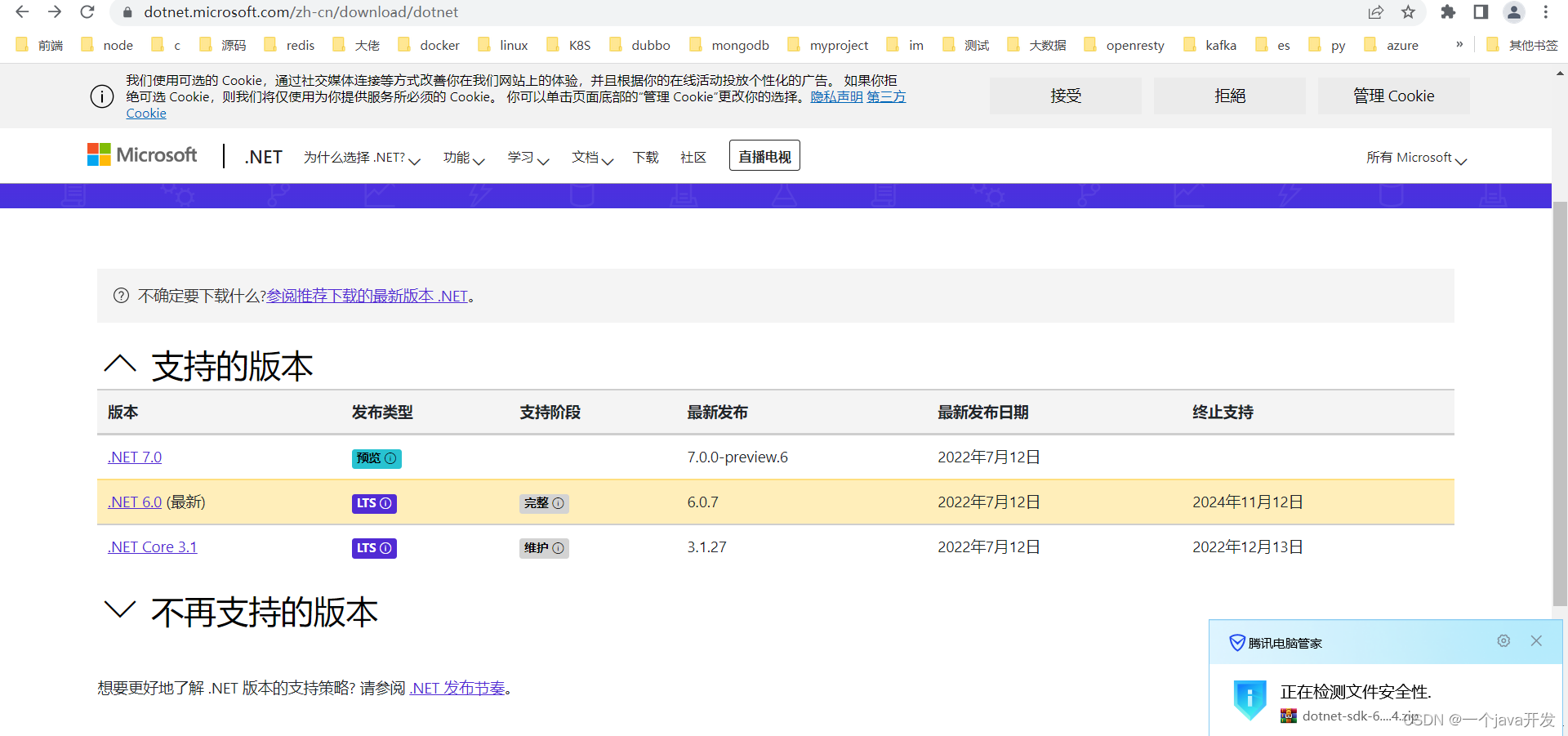Open redis bookmark folder

(290, 45)
